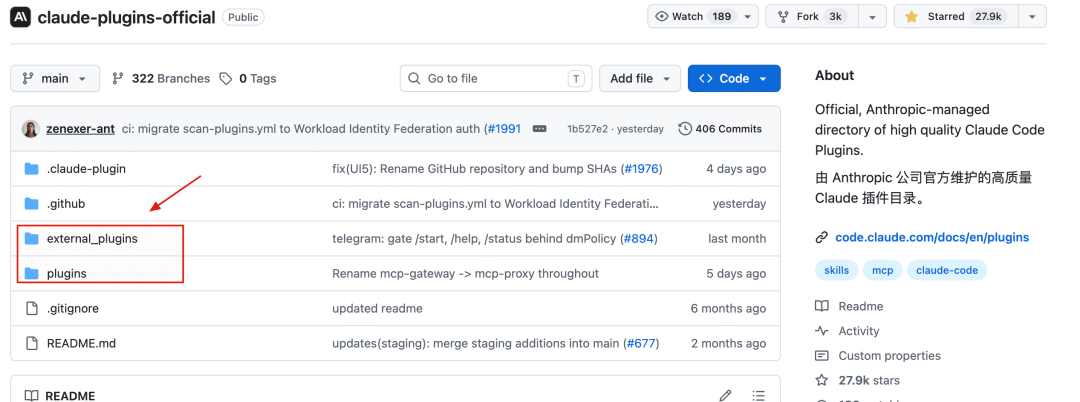Toggle the Starred 27.9k button
1080x402 pixels.
point(955,17)
